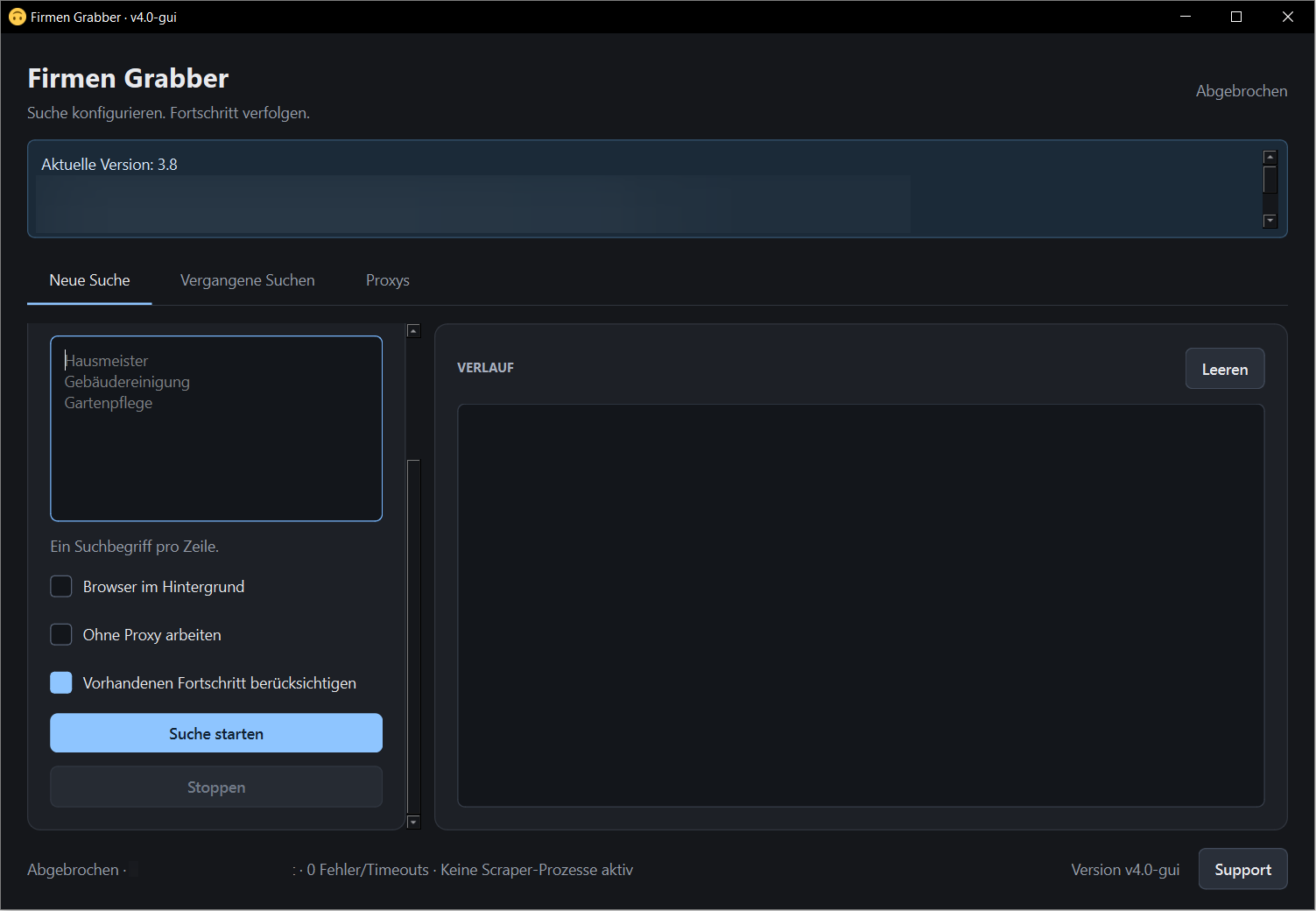Click the Stoppen button
The width and height of the screenshot is (1316, 911).
pyautogui.click(x=216, y=787)
